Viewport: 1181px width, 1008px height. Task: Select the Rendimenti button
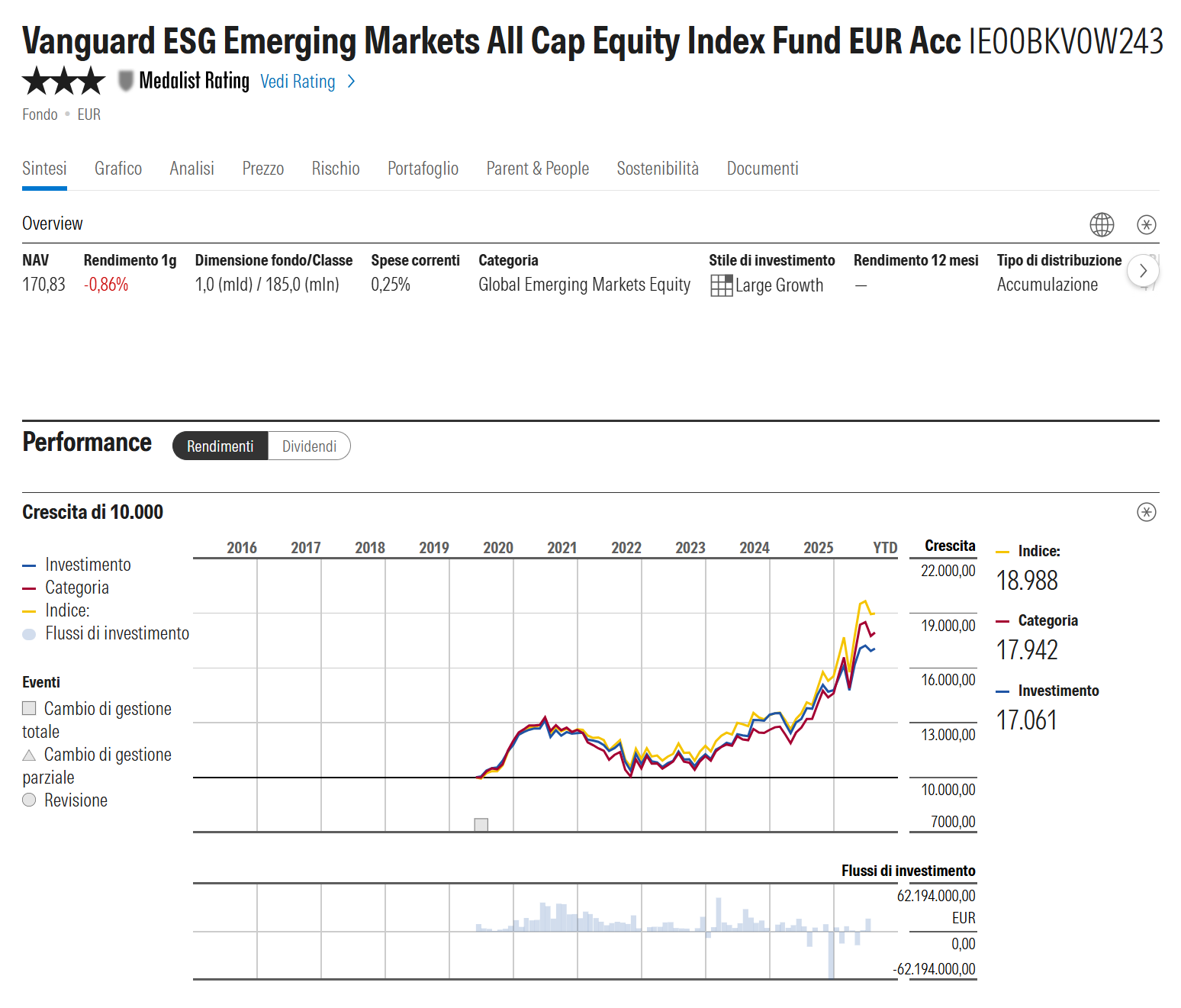coord(220,446)
